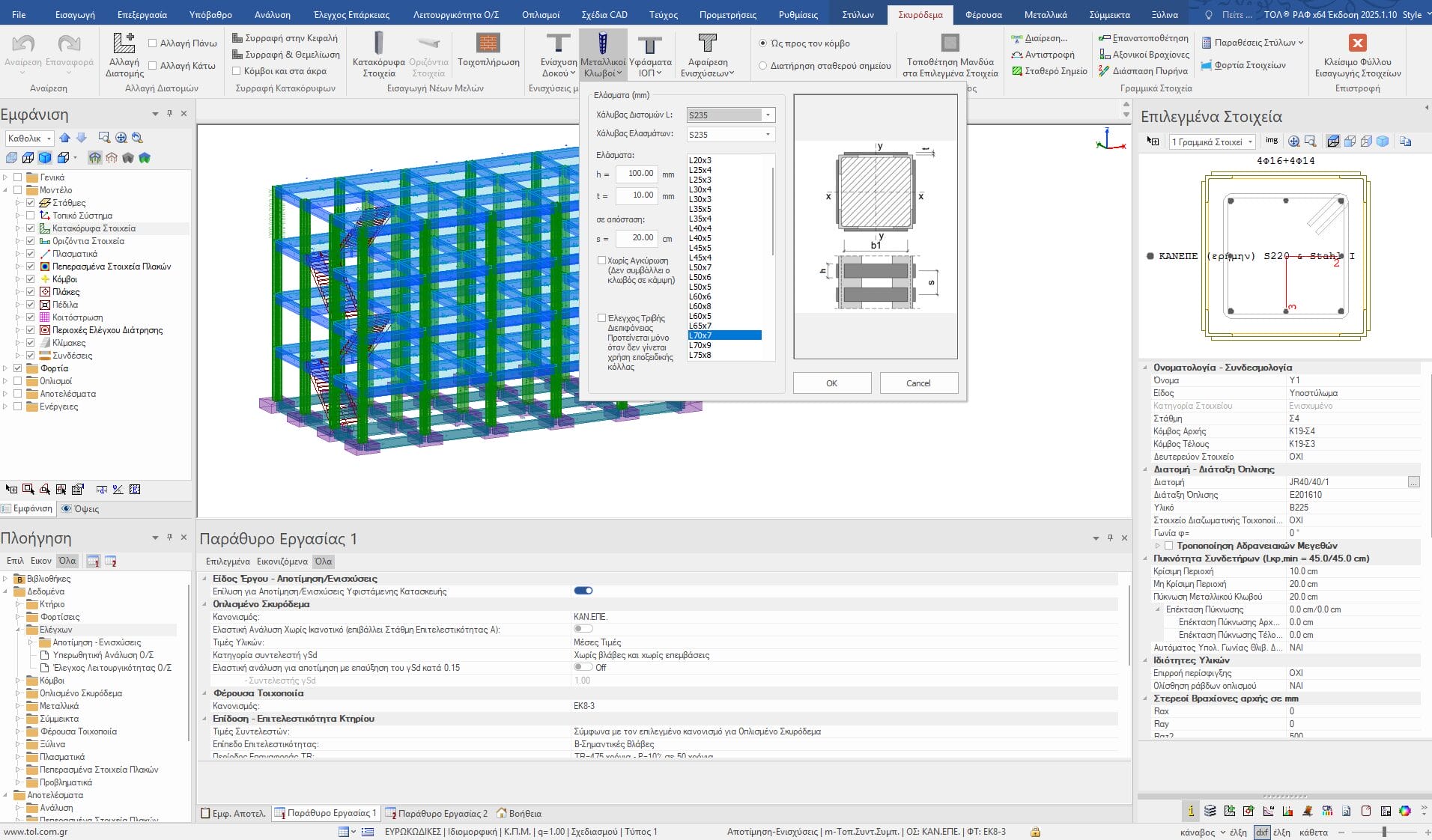This screenshot has height=840, width=1432.
Task: Toggle the Επίλυση για Αποτίμηση/Ενισχύσεις switch
Action: click(583, 591)
